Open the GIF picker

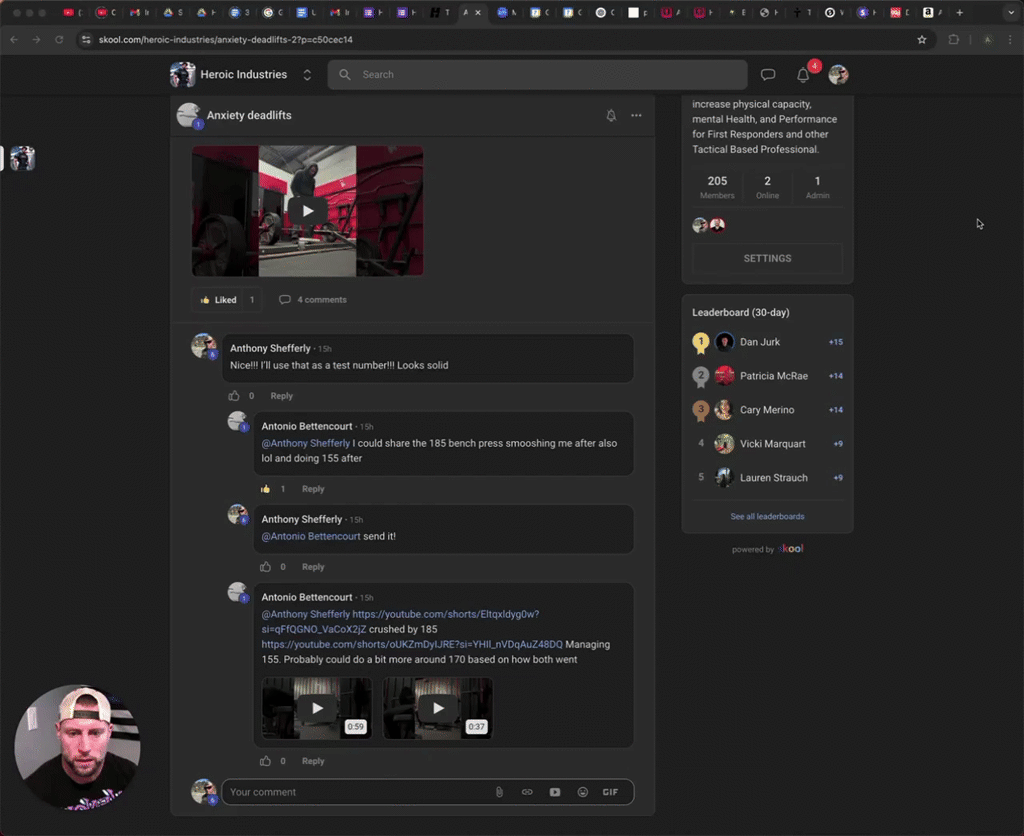pyautogui.click(x=610, y=792)
